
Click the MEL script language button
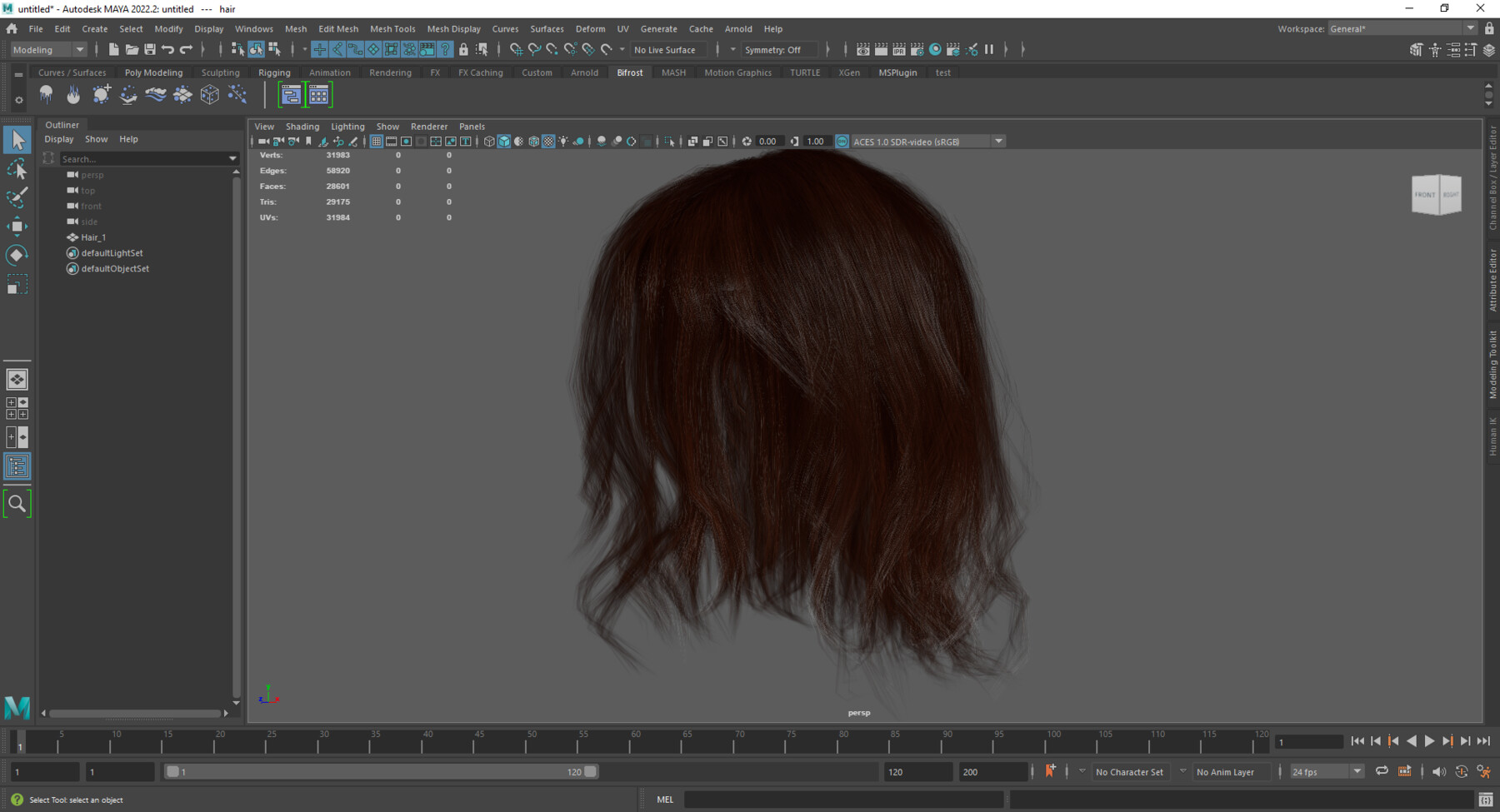pyautogui.click(x=665, y=800)
